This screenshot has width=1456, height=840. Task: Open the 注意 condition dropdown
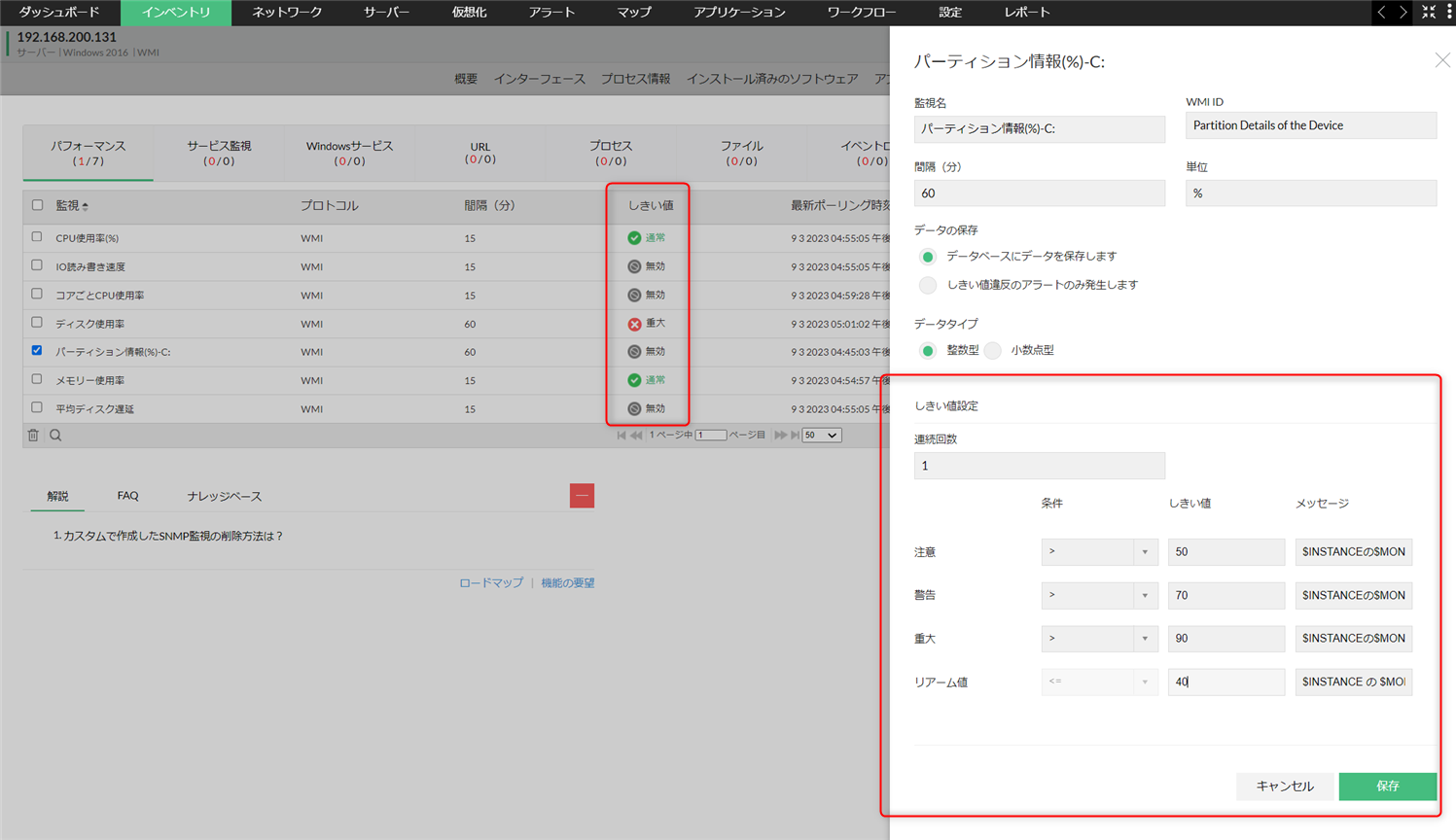(x=1099, y=552)
